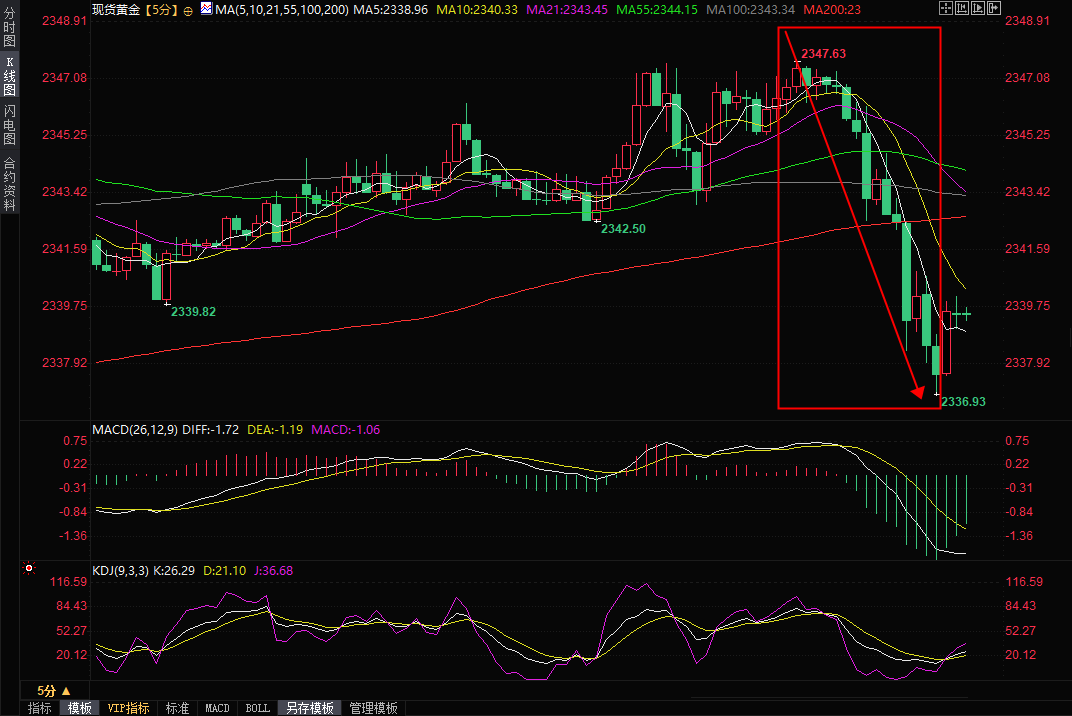Image resolution: width=1072 pixels, height=716 pixels.
Task: Click the 2347.63 high price marker
Action: pyautogui.click(x=823, y=53)
